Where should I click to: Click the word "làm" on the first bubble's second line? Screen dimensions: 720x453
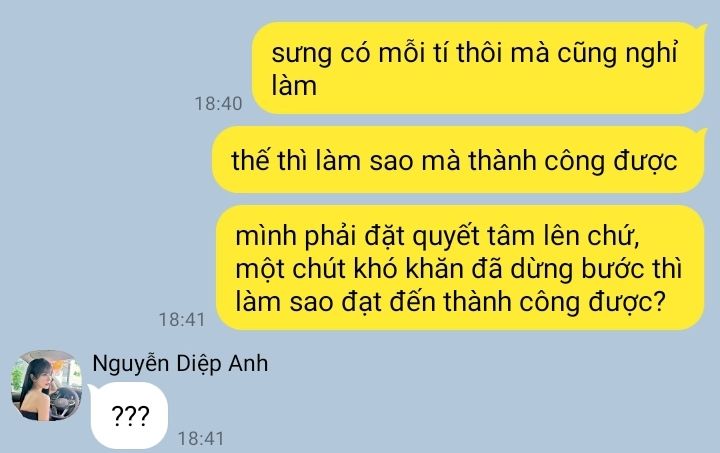pos(294,86)
